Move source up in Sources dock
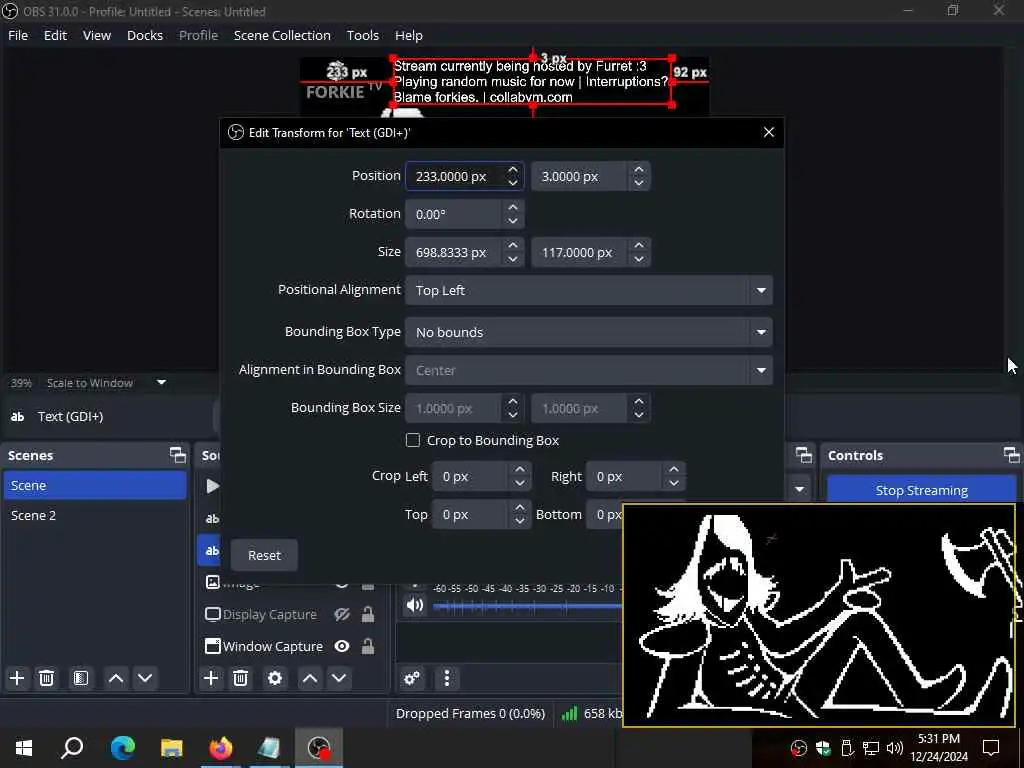The height and width of the screenshot is (768, 1024). [310, 678]
